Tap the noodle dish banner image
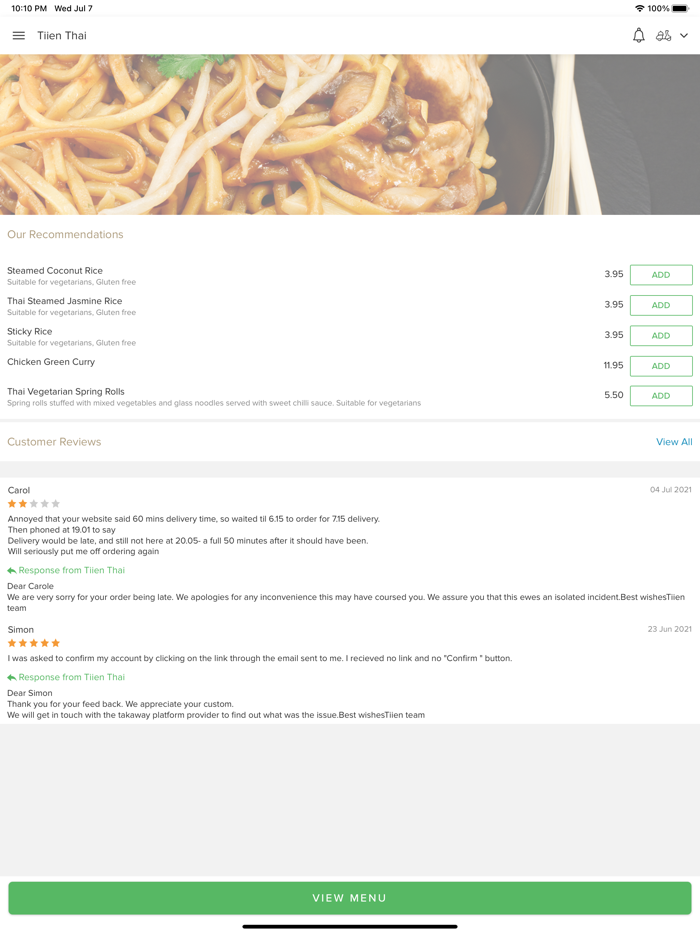 pos(350,134)
